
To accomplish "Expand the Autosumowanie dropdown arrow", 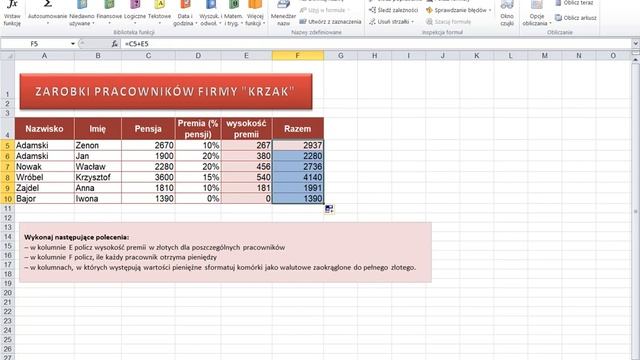I will coord(48,23).
